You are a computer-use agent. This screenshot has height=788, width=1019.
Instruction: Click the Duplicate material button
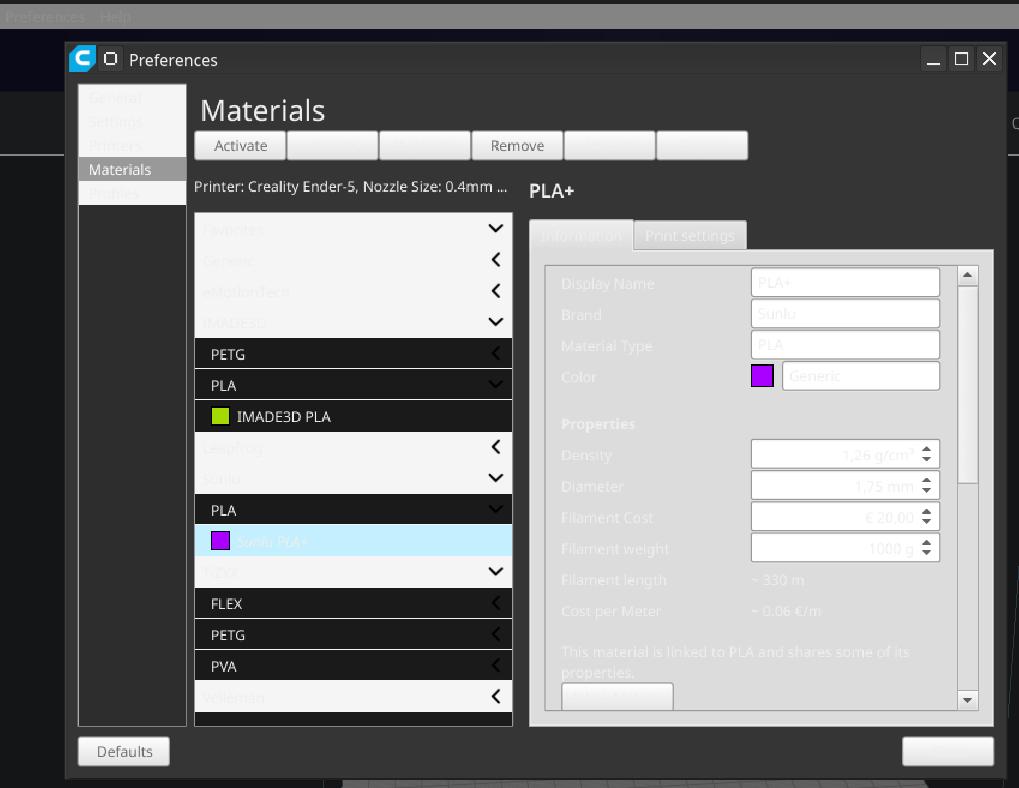[425, 146]
